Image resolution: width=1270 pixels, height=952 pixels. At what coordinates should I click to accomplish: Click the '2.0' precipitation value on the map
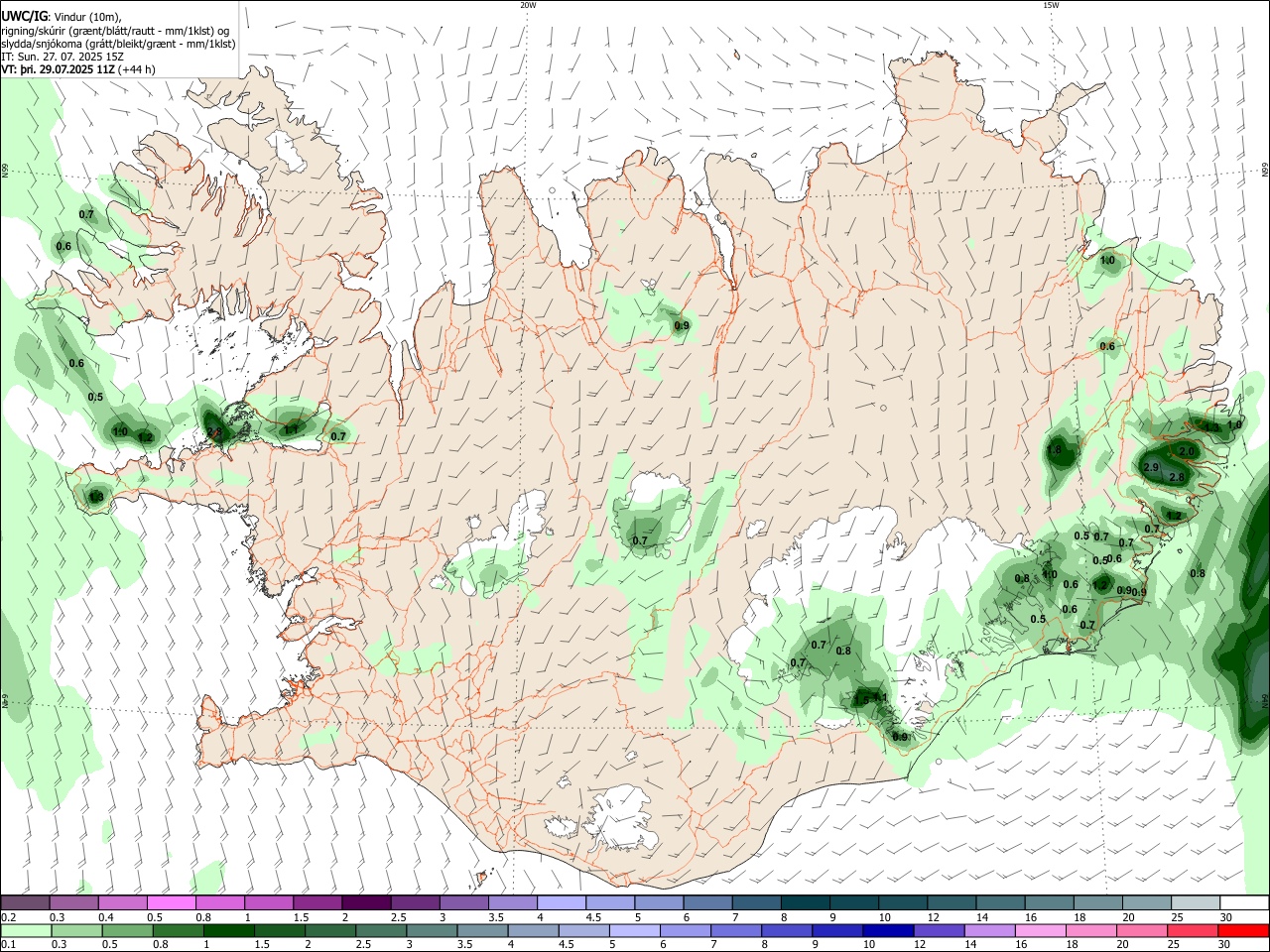coord(1187,451)
